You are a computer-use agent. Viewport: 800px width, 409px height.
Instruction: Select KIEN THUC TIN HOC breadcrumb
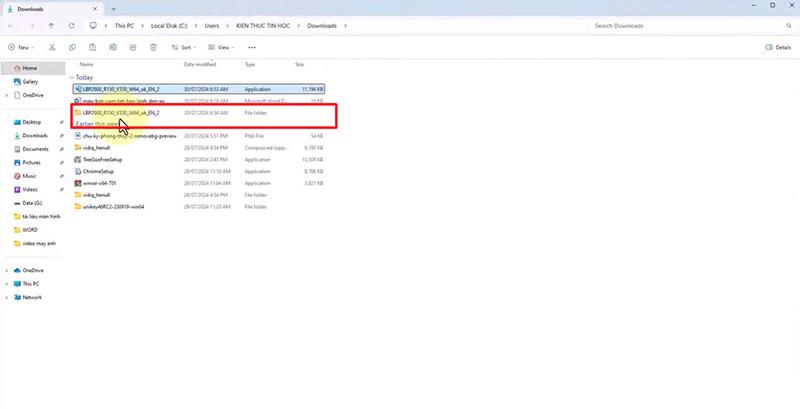click(x=263, y=25)
